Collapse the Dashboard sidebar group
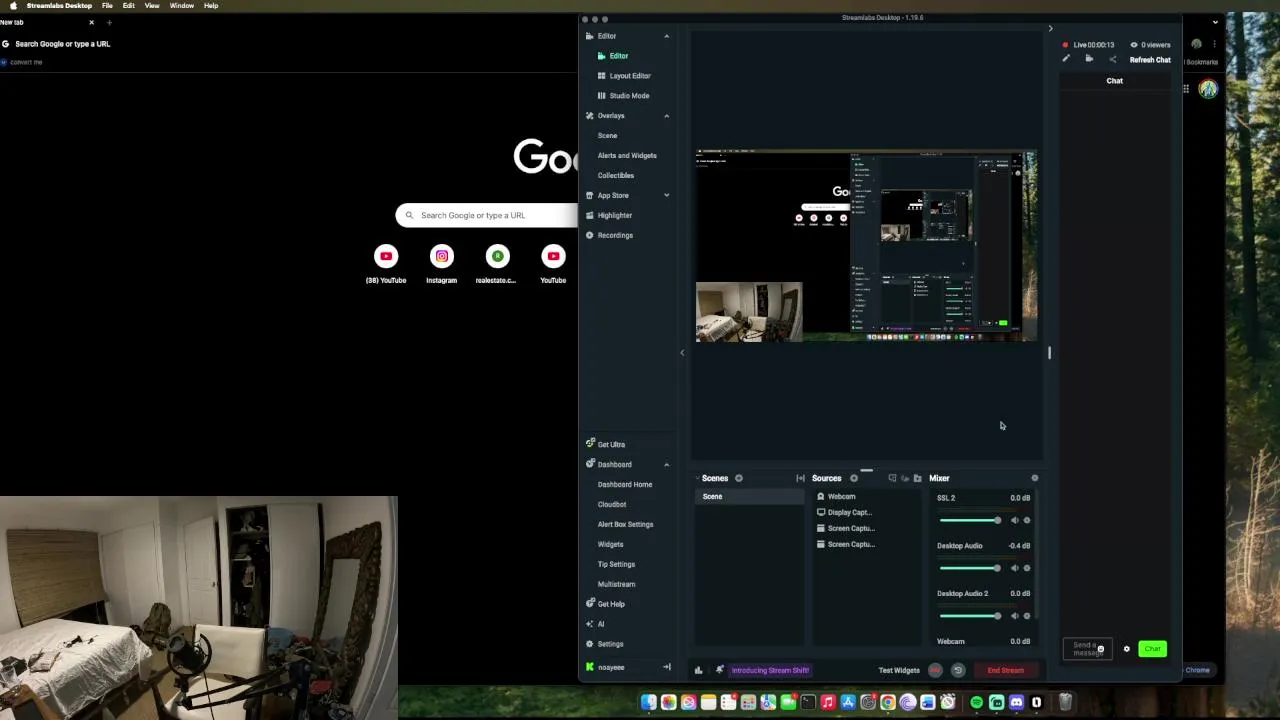Screen dimensions: 1280x720 [666, 464]
